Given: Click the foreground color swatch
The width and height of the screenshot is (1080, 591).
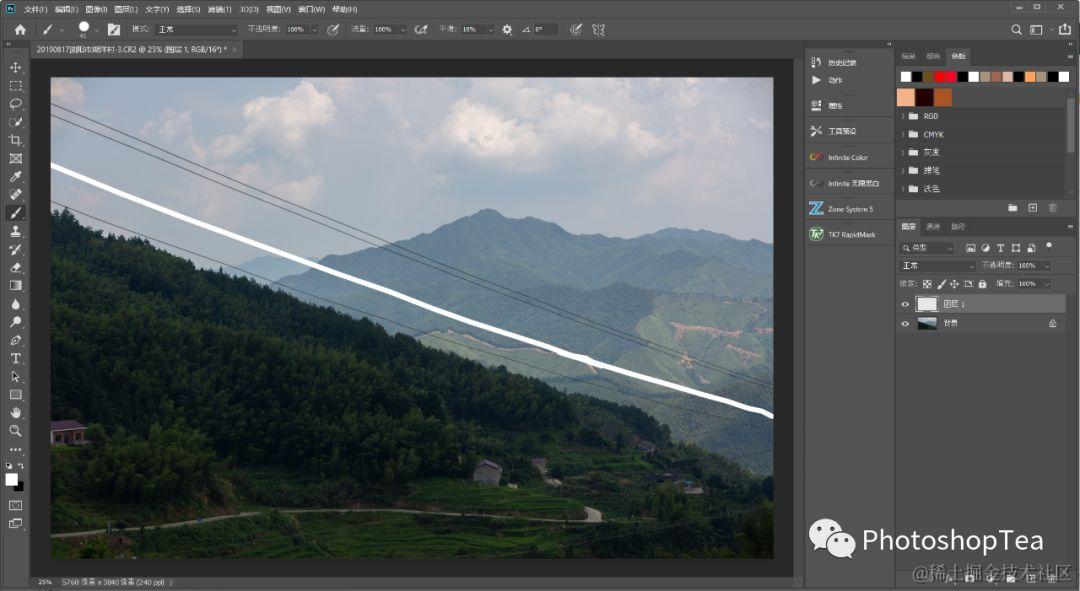Looking at the screenshot, I should [12, 479].
